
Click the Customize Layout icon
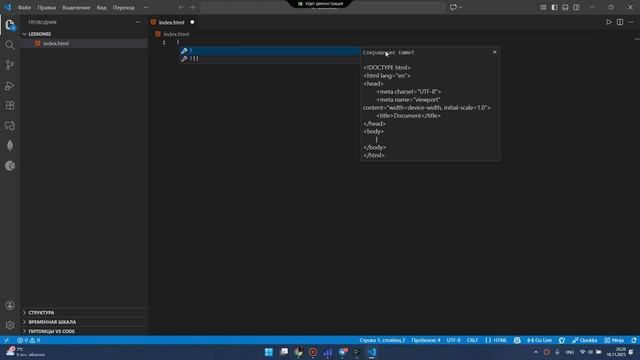pos(543,7)
